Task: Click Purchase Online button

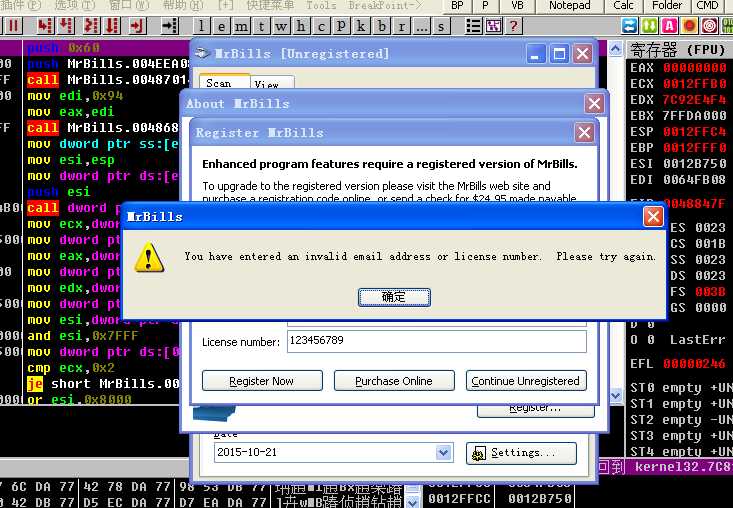Action: coord(394,381)
